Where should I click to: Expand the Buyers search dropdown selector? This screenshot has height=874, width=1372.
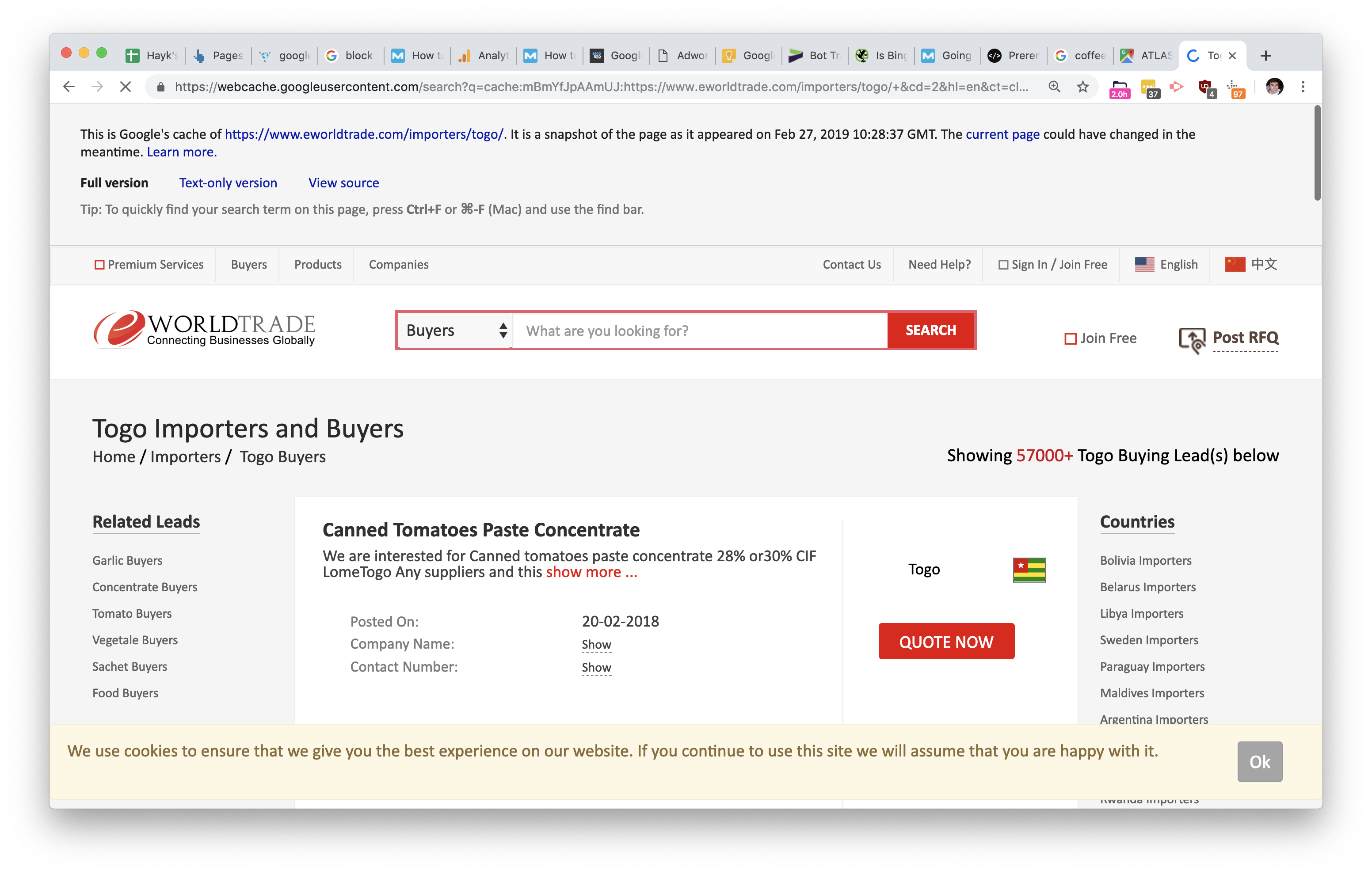pyautogui.click(x=455, y=330)
